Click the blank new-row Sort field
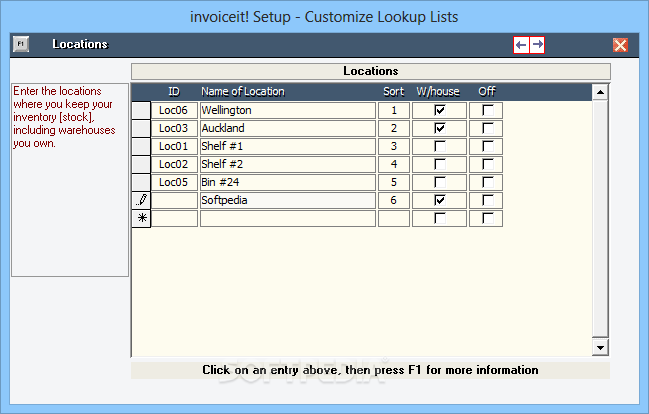Screen dimensions: 649x414 click(x=394, y=219)
